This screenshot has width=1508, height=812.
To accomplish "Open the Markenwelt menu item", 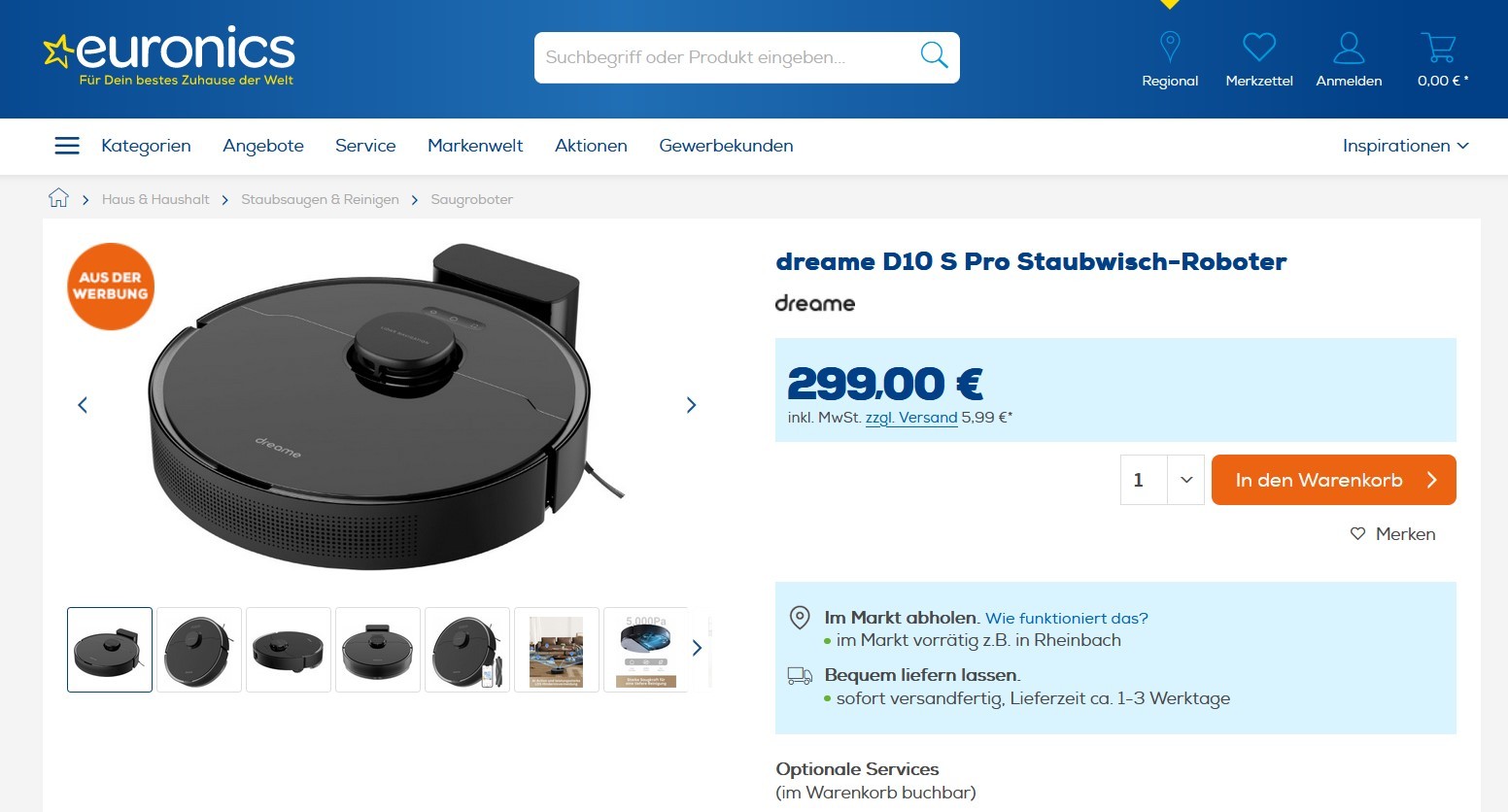I will [475, 146].
